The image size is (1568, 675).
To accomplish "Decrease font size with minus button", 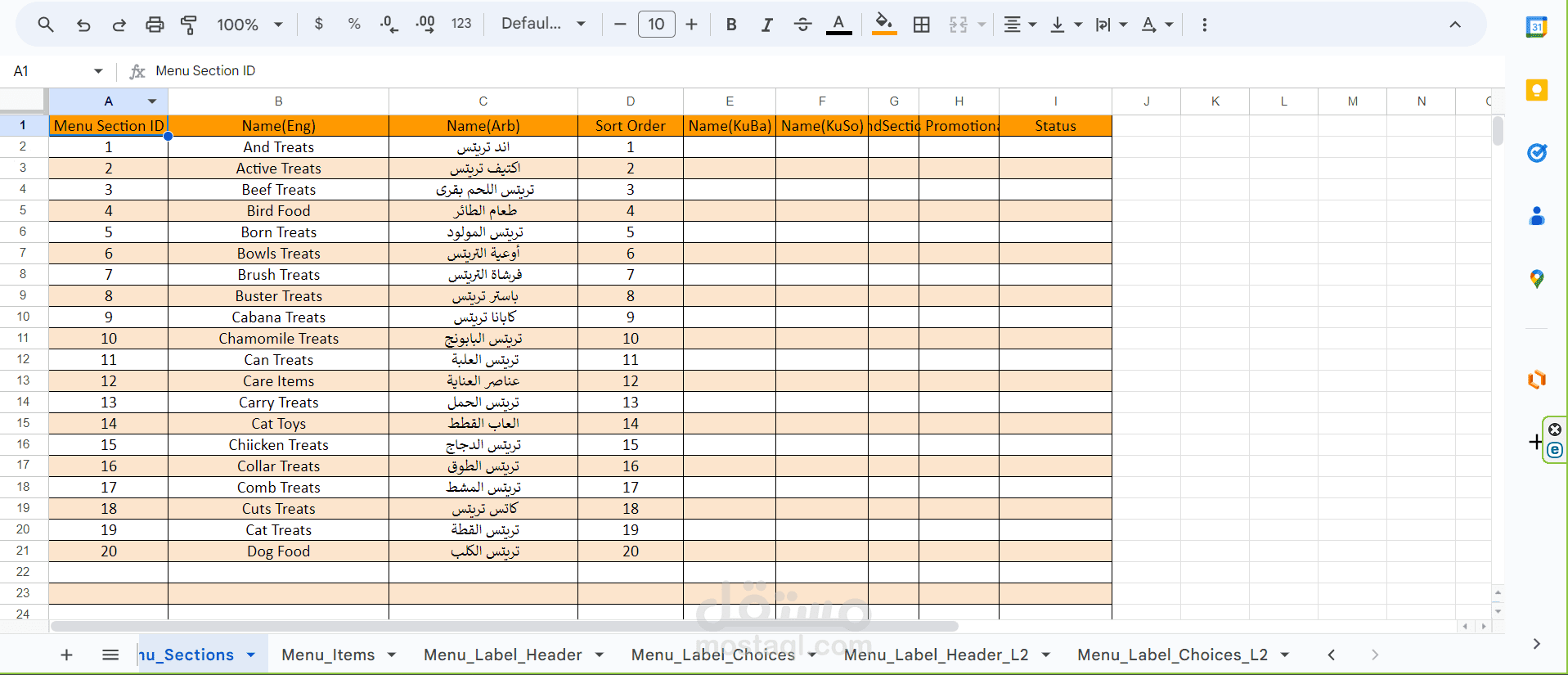I will point(620,25).
